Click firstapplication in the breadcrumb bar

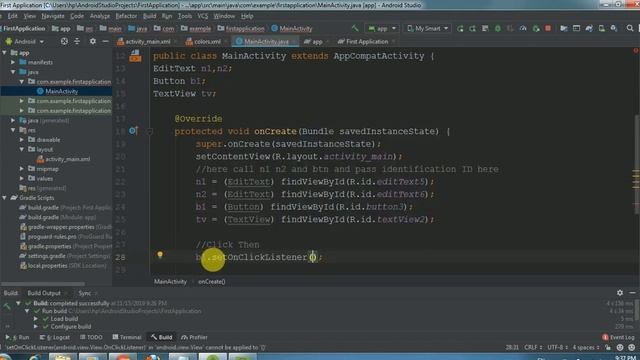[245, 29]
